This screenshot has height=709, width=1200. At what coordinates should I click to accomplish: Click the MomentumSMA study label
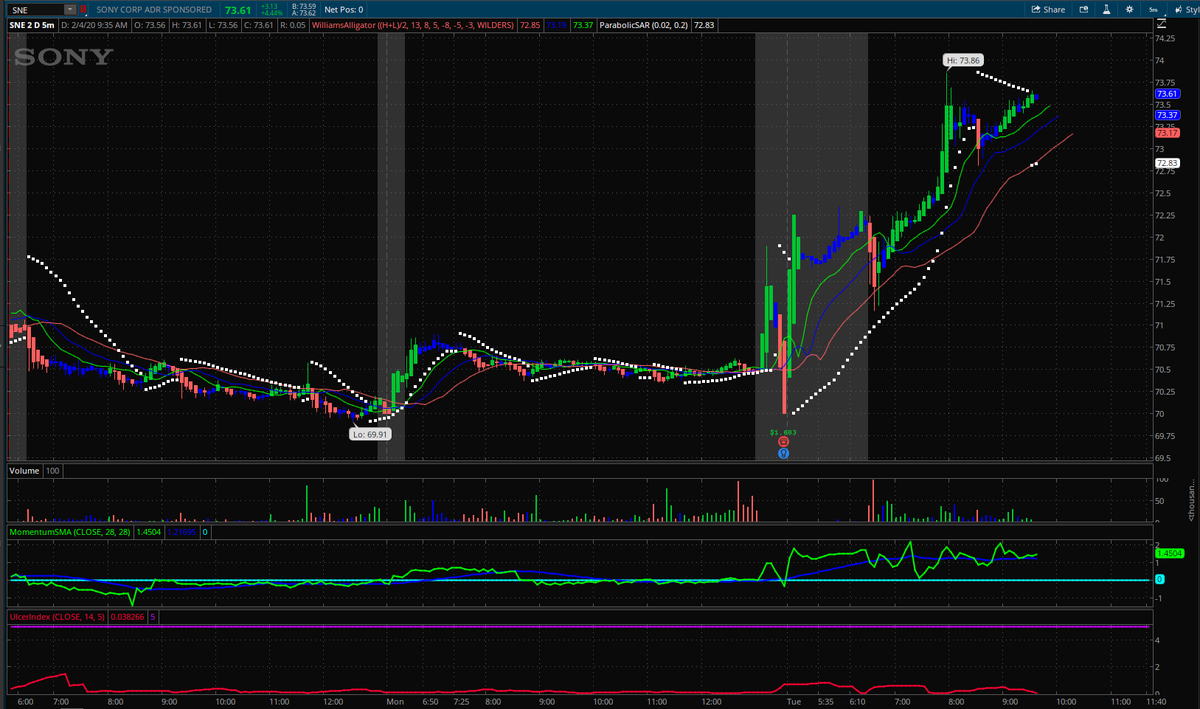point(70,532)
